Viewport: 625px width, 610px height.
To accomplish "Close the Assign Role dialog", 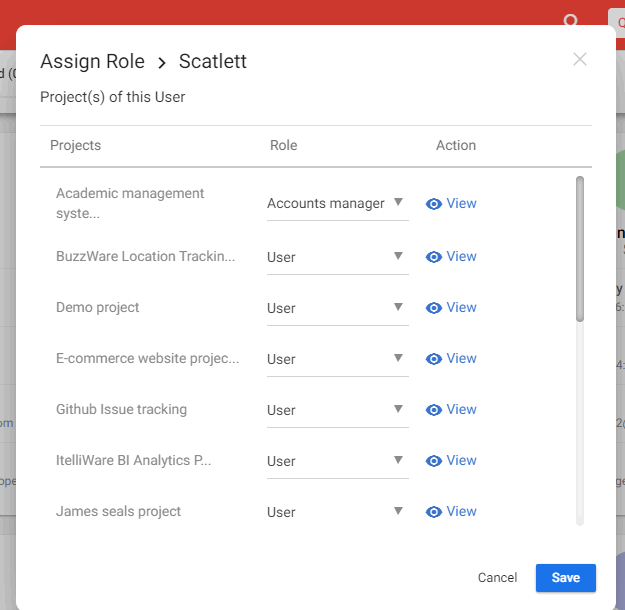I will (x=580, y=59).
